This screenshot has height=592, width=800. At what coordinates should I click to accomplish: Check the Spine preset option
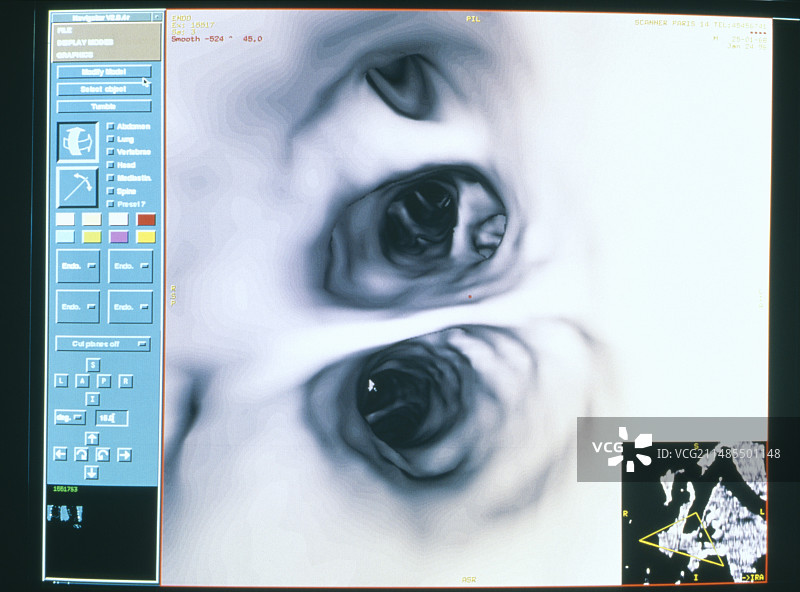coord(110,190)
